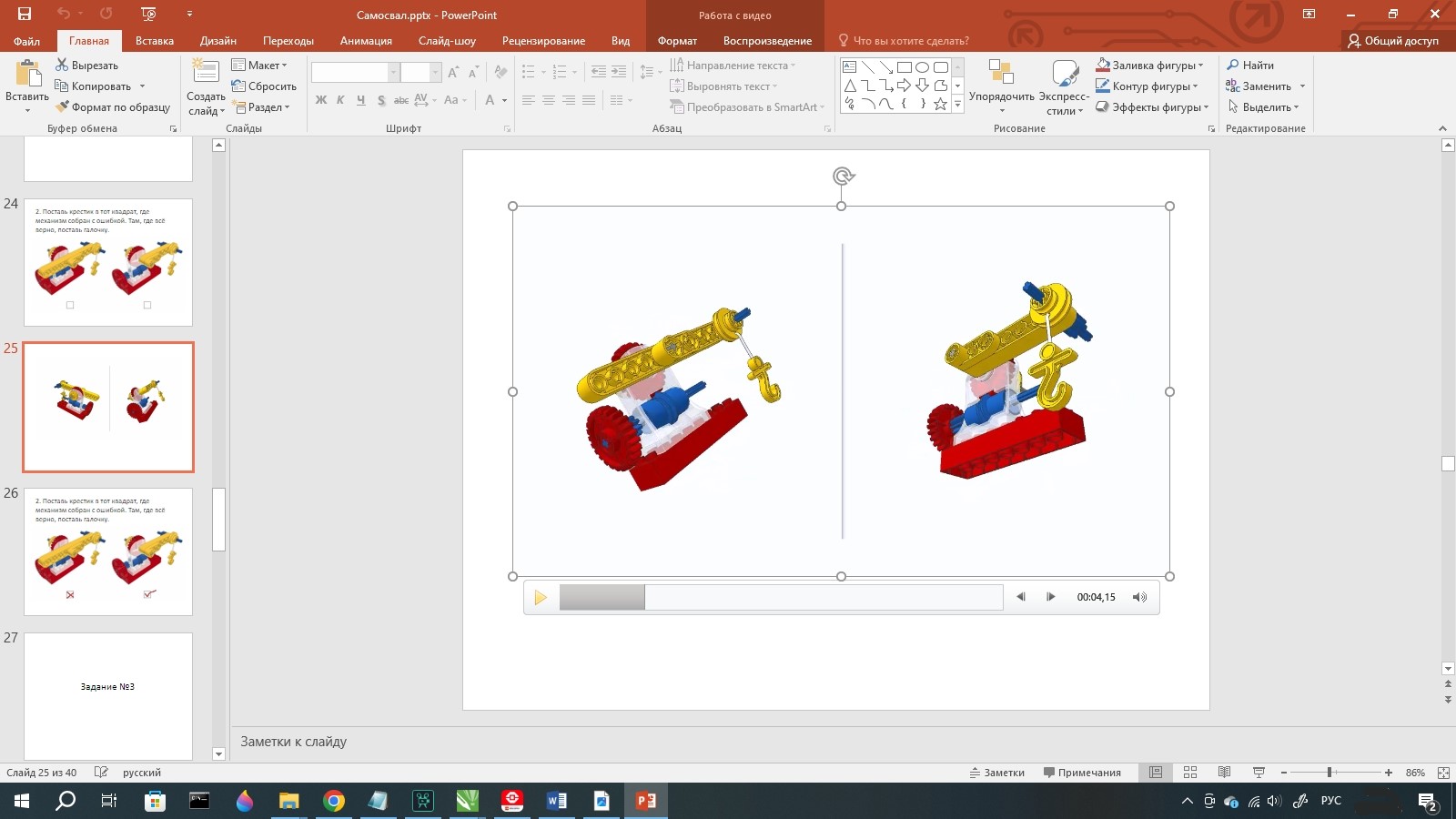Open the Animation (Анимация) ribbon tab
The height and width of the screenshot is (819, 1456).
pos(366,41)
